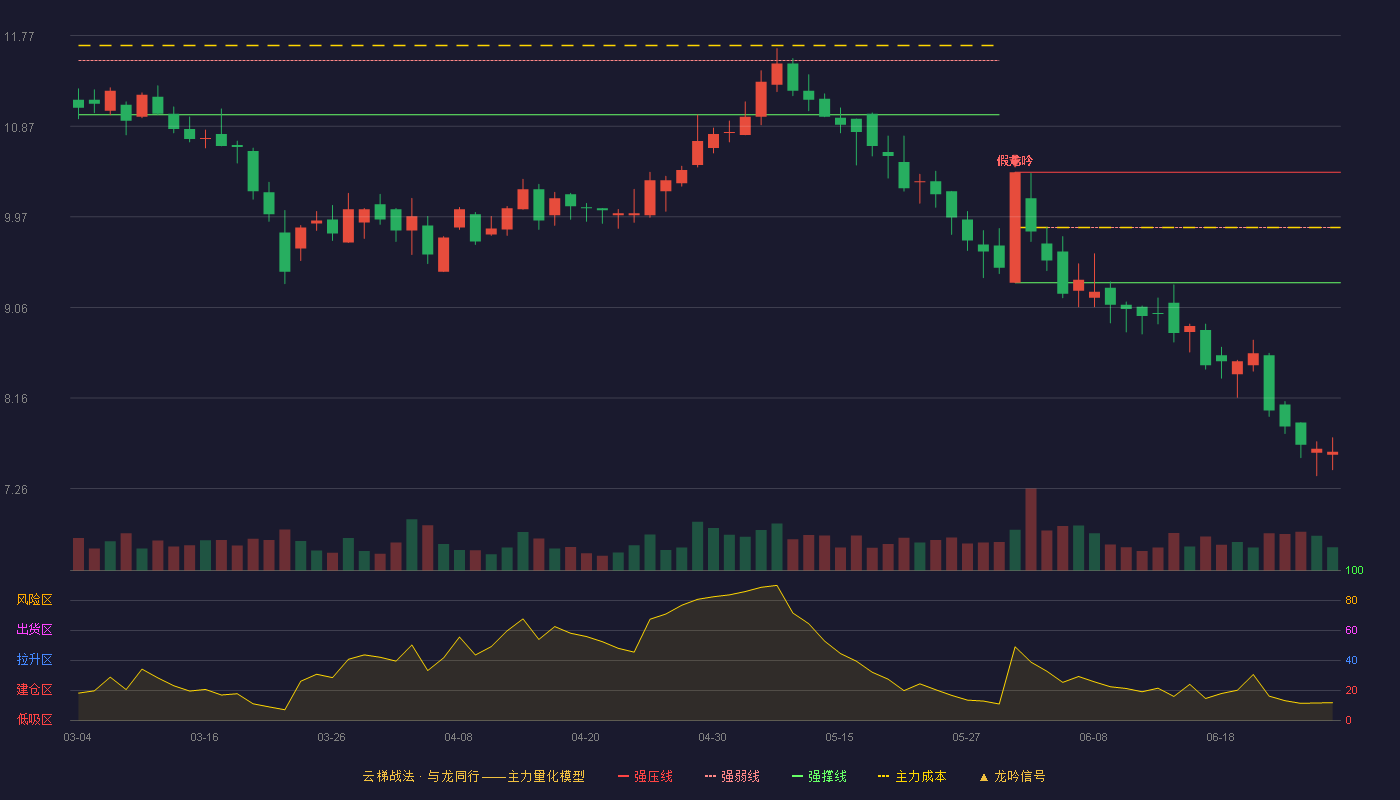
Task: Click the 03-16 date label
Action: click(x=204, y=737)
